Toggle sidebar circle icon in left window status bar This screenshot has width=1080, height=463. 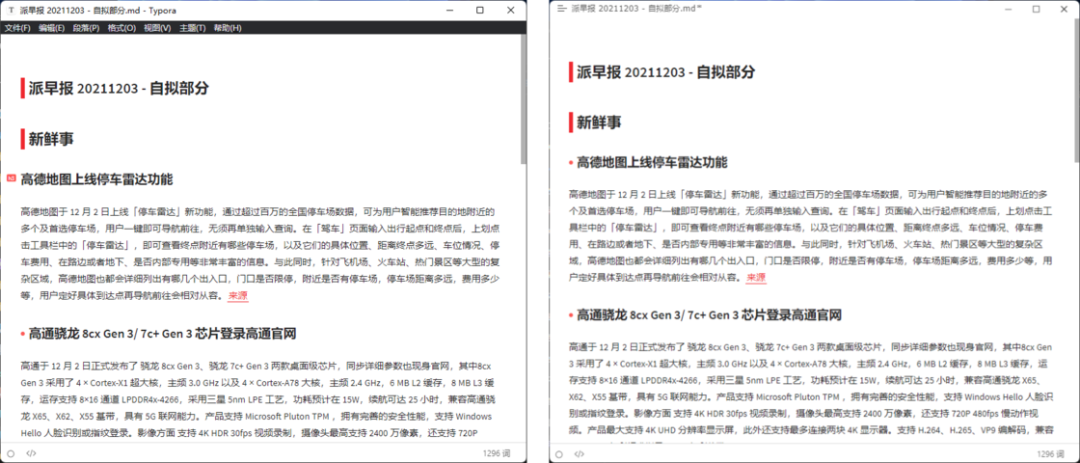pyautogui.click(x=10, y=453)
